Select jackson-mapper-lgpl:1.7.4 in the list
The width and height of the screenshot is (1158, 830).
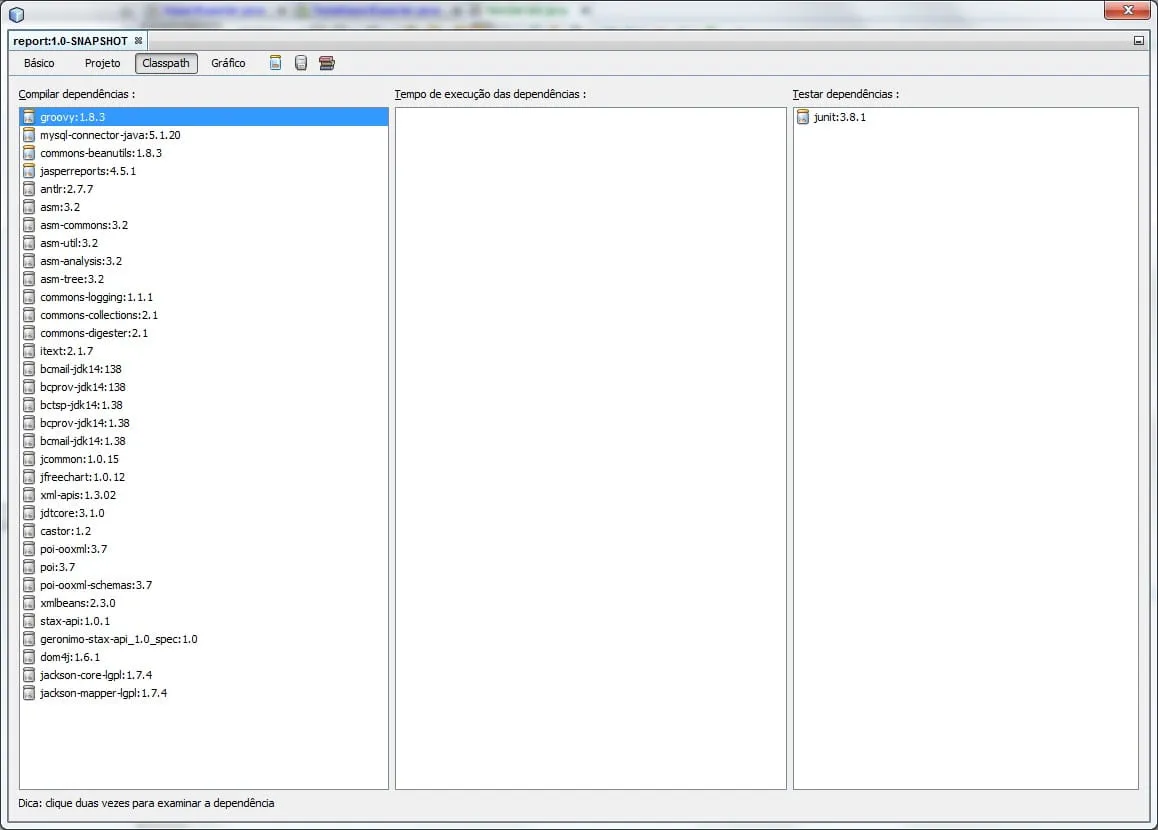[103, 693]
